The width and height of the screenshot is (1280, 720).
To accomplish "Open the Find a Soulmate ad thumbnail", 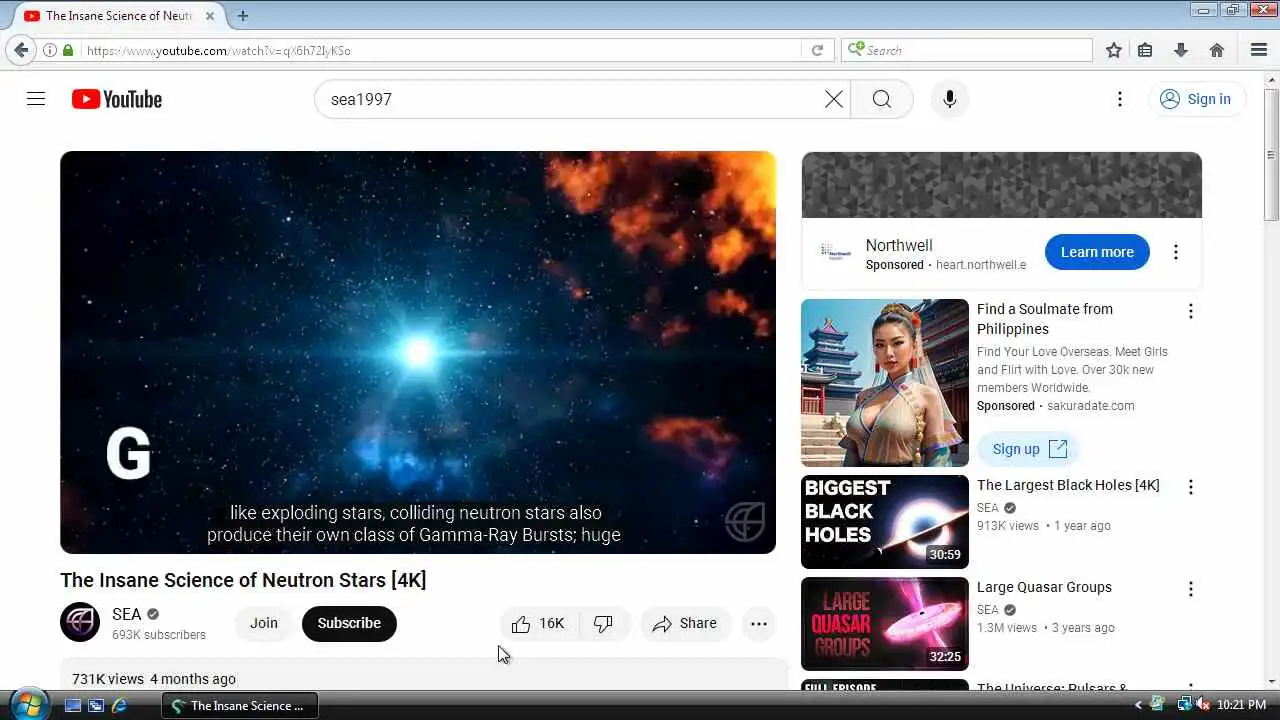I will [x=885, y=383].
